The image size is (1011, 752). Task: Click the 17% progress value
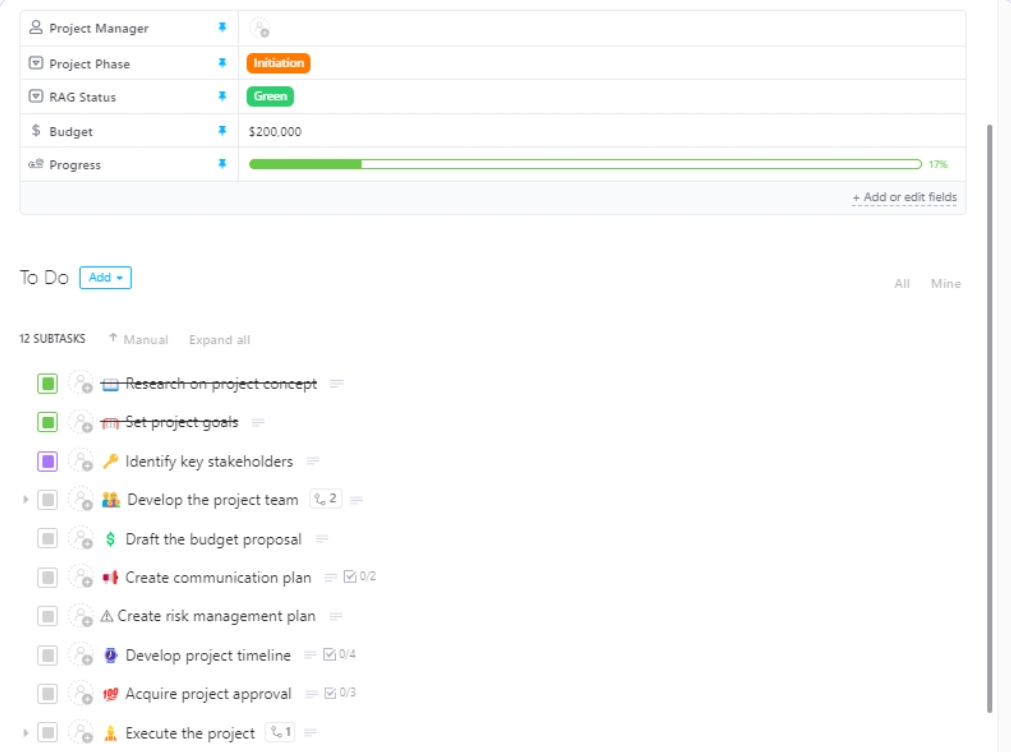pos(938,164)
